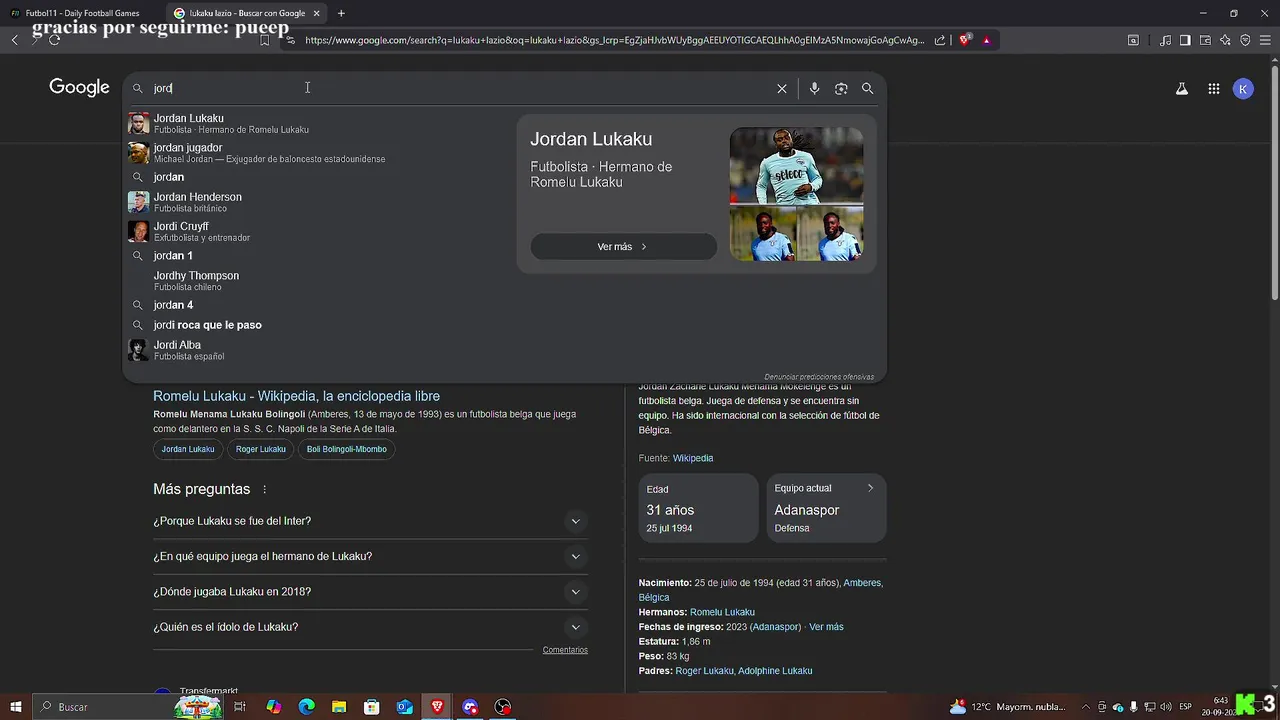Open a new browser tab
This screenshot has width=1280, height=720.
pos(341,13)
